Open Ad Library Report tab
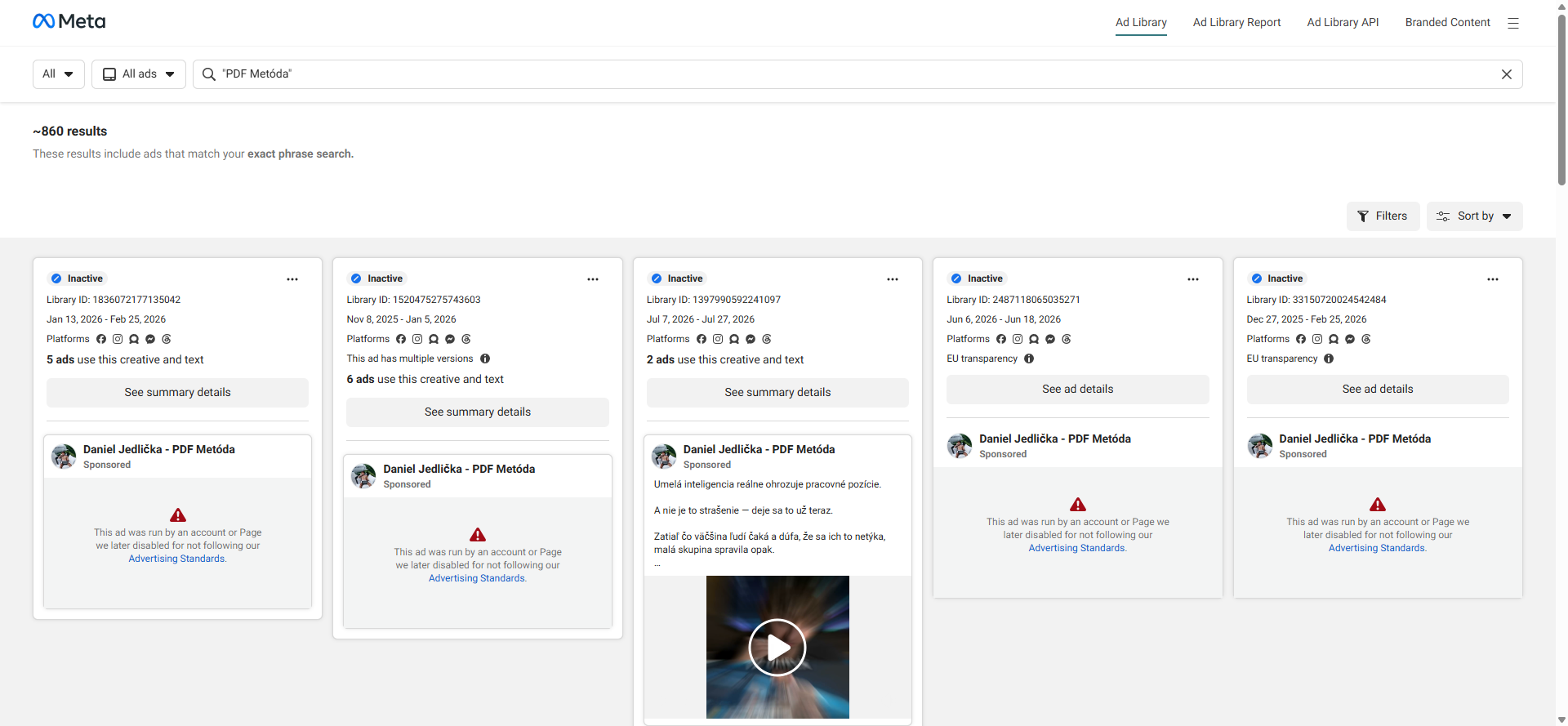The width and height of the screenshot is (1568, 726). pyautogui.click(x=1236, y=23)
